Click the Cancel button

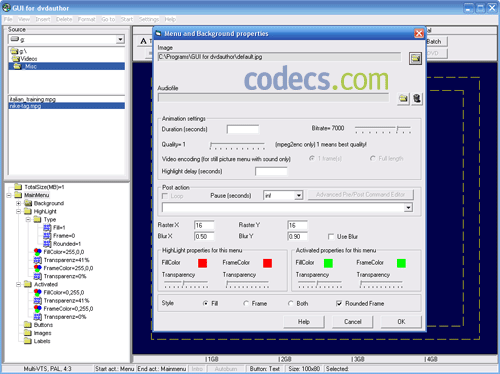click(353, 322)
